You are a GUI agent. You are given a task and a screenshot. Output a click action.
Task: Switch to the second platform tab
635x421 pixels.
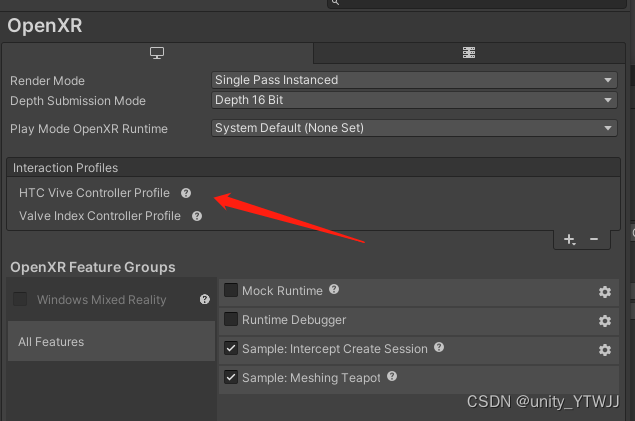pyautogui.click(x=468, y=53)
